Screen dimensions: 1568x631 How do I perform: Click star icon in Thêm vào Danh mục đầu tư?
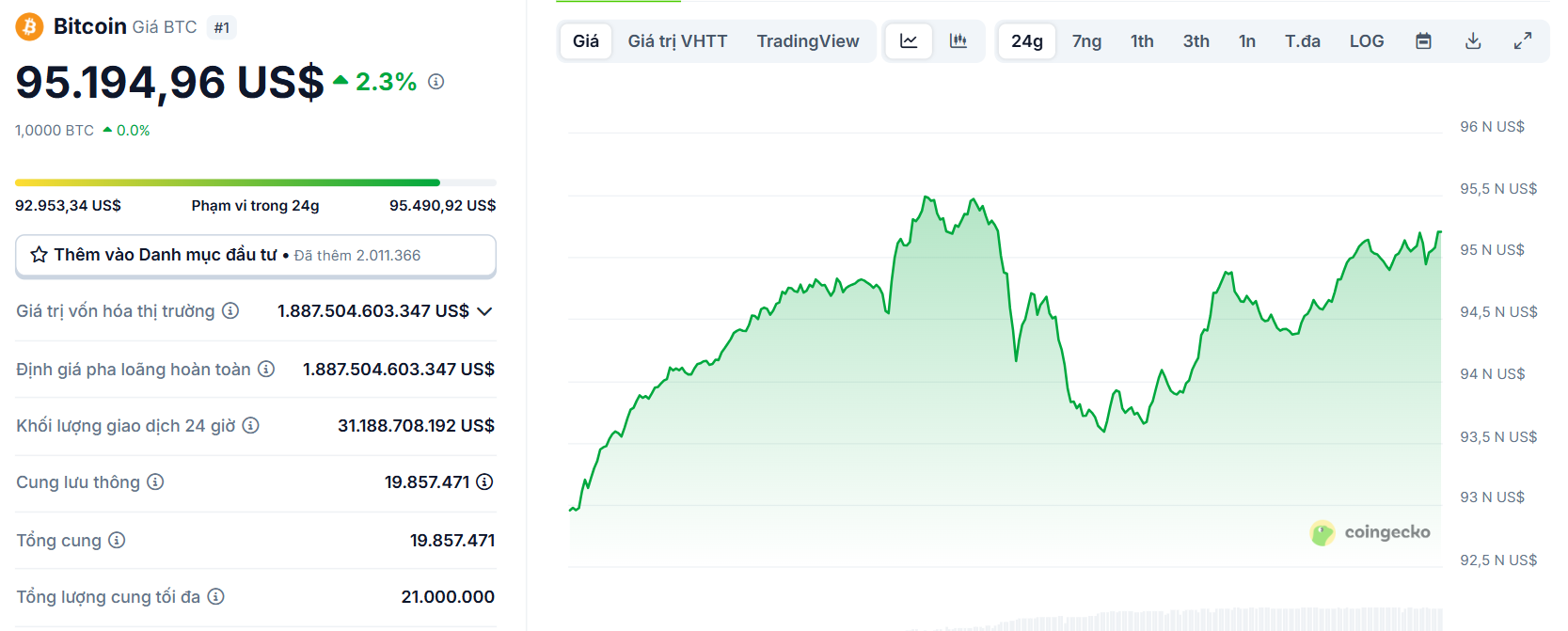(x=39, y=255)
